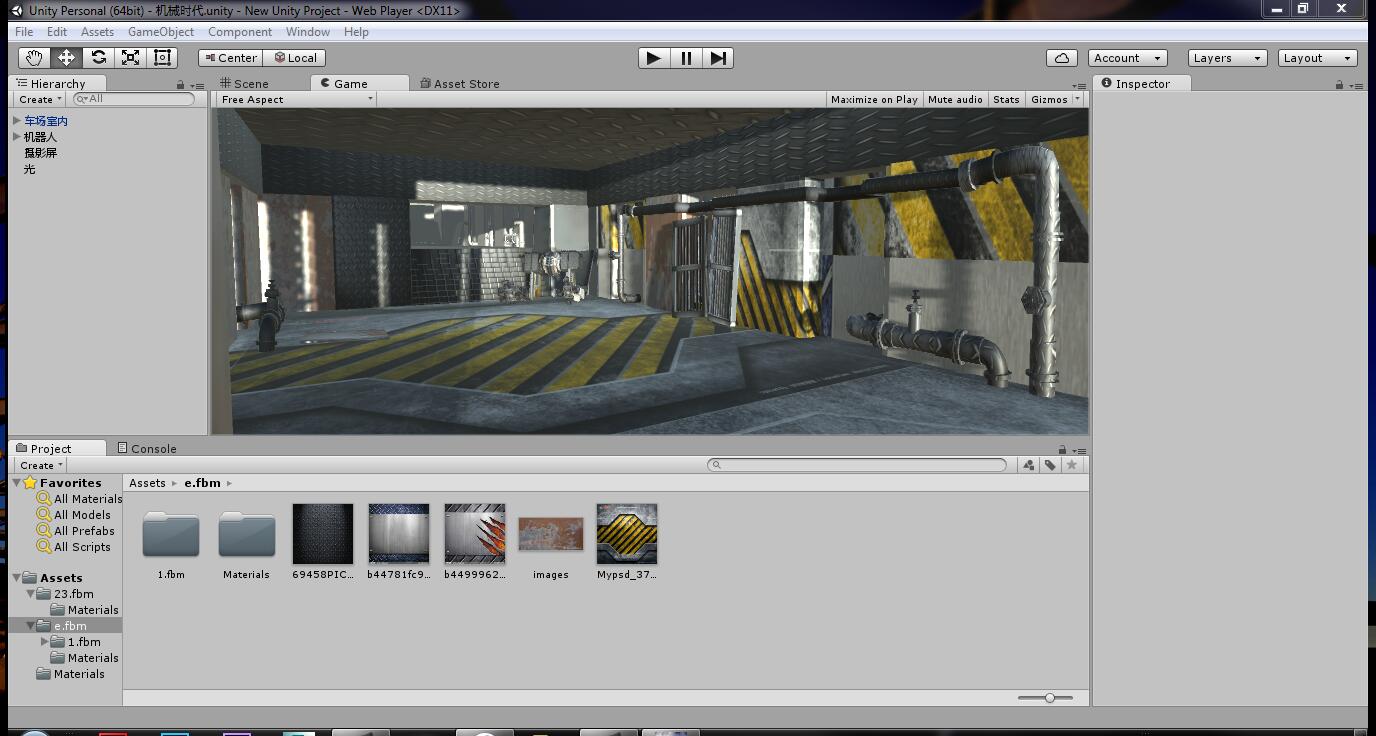Switch to the Scene tab

coord(243,84)
